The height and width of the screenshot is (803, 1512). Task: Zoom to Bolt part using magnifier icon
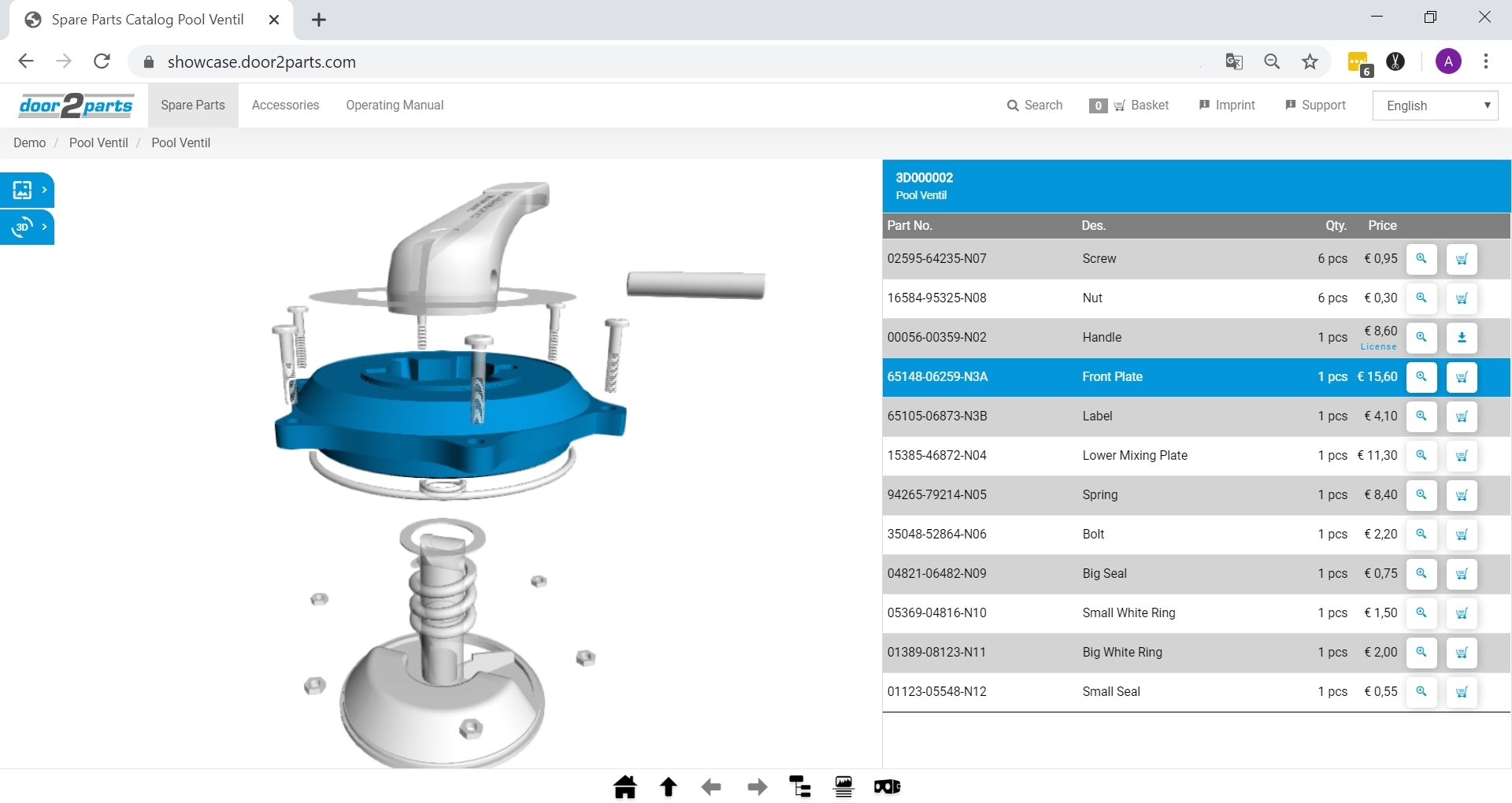[1421, 535]
